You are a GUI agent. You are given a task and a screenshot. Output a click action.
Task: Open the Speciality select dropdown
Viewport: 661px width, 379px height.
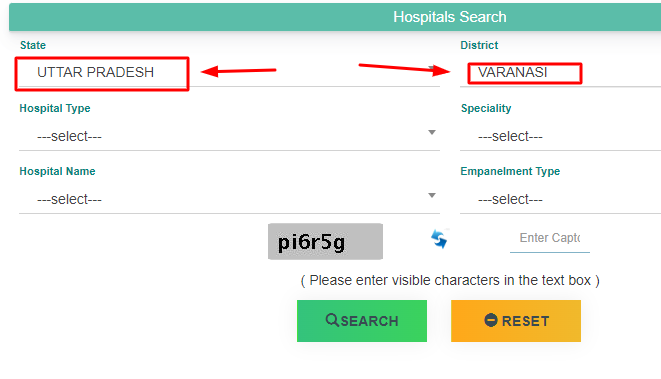pos(561,136)
